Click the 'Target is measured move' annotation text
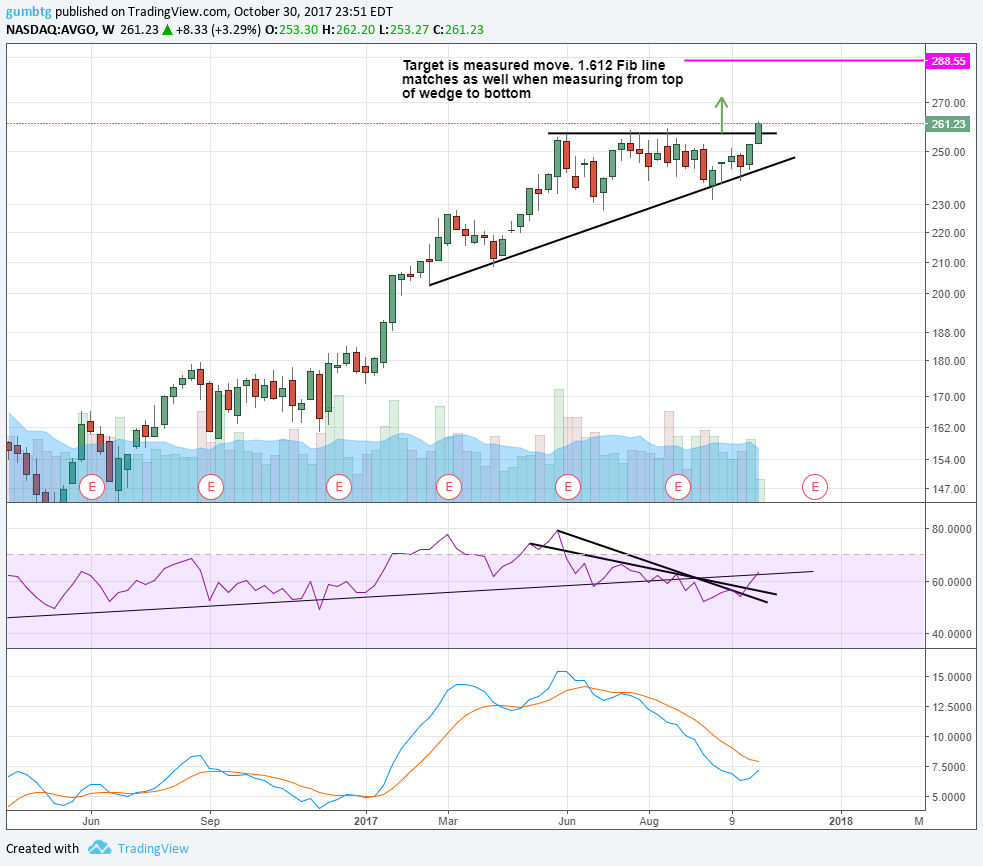983x866 pixels. (542, 80)
